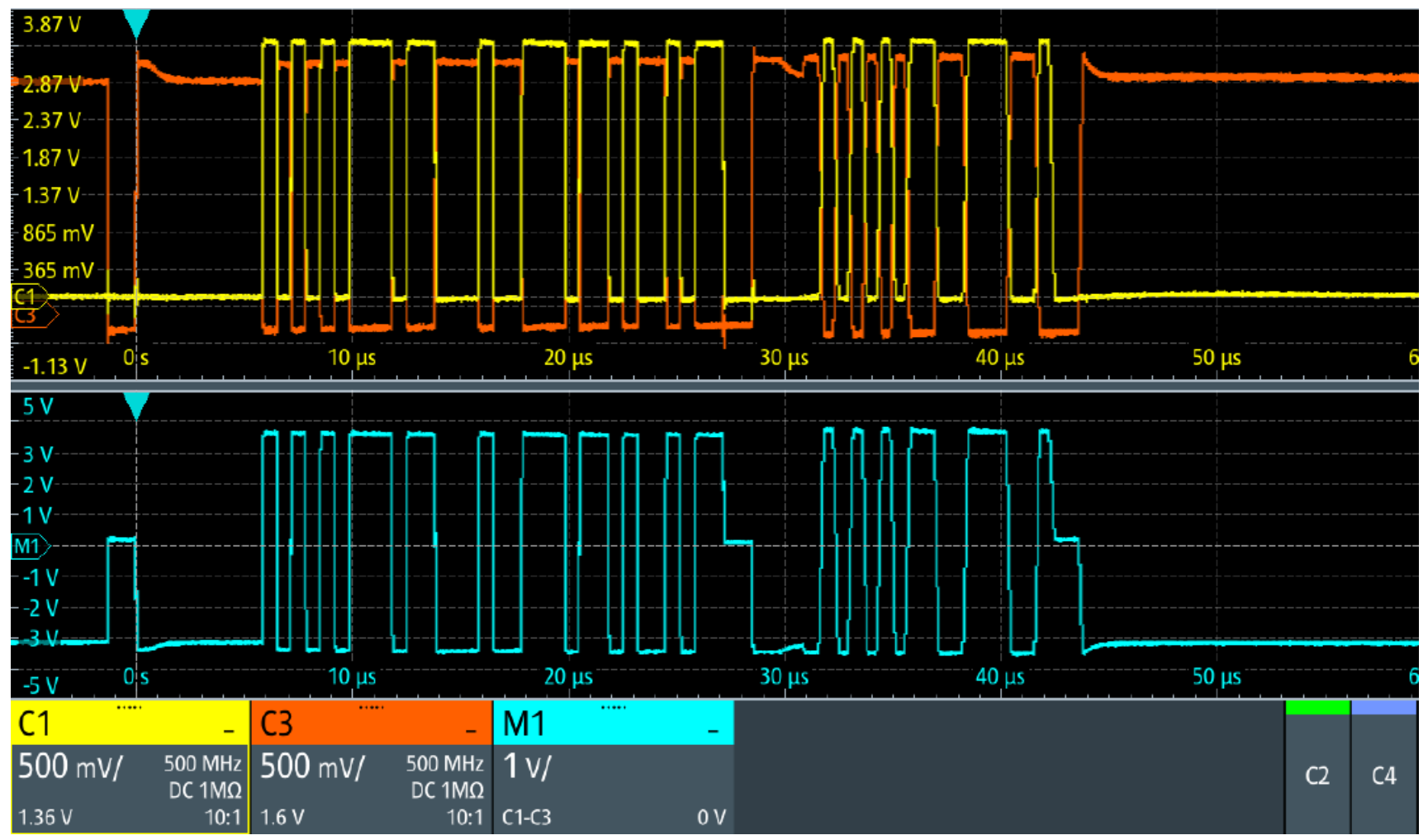
Task: Enable the inactive C2 channel
Action: [1317, 776]
